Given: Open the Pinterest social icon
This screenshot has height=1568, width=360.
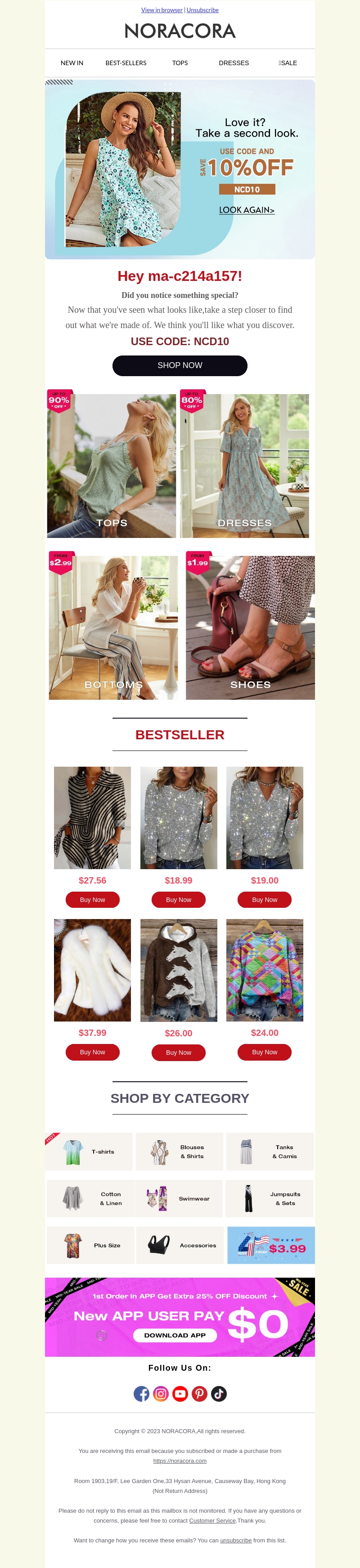Looking at the screenshot, I should click(x=200, y=1394).
